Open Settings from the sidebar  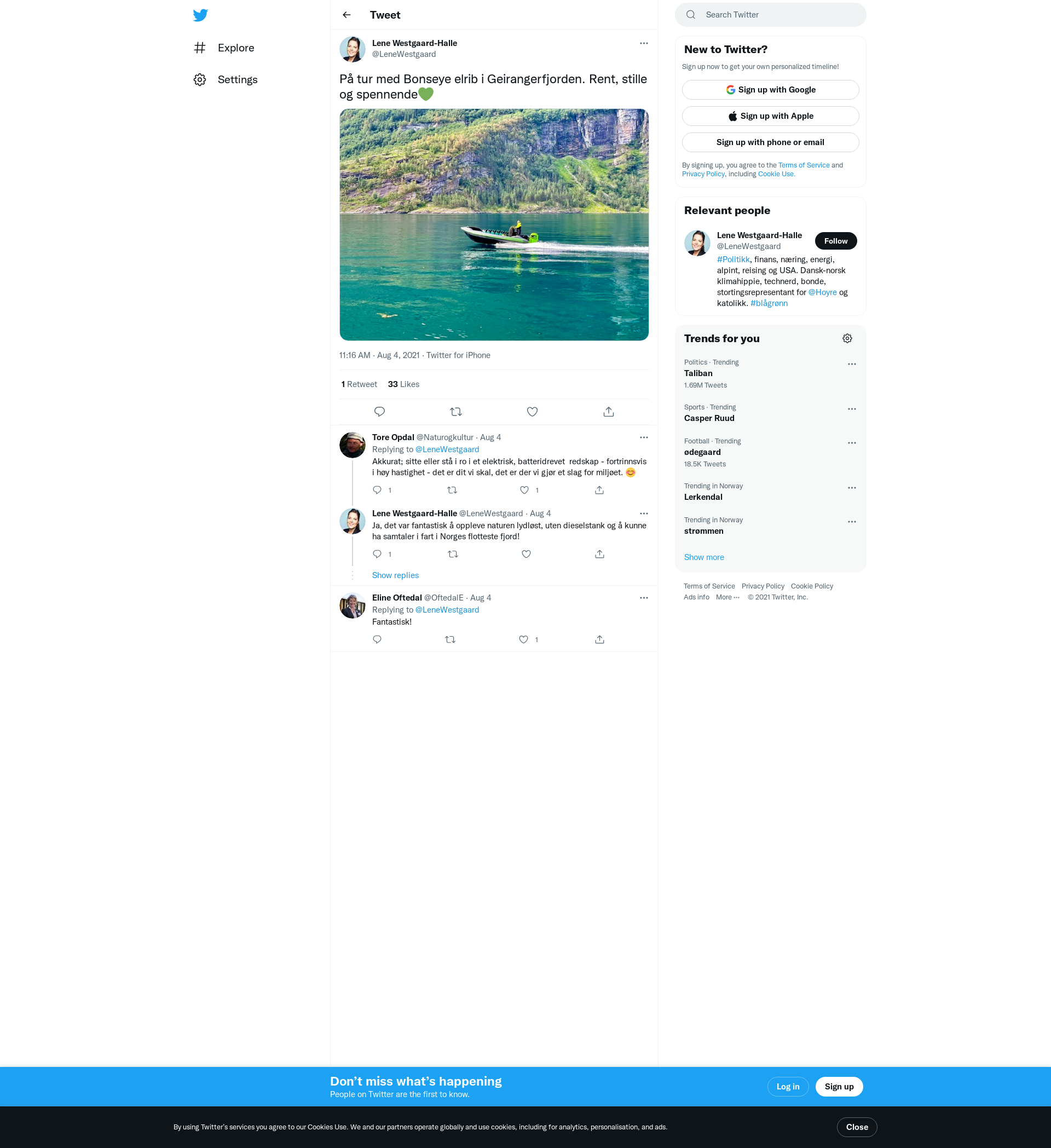pyautogui.click(x=226, y=80)
